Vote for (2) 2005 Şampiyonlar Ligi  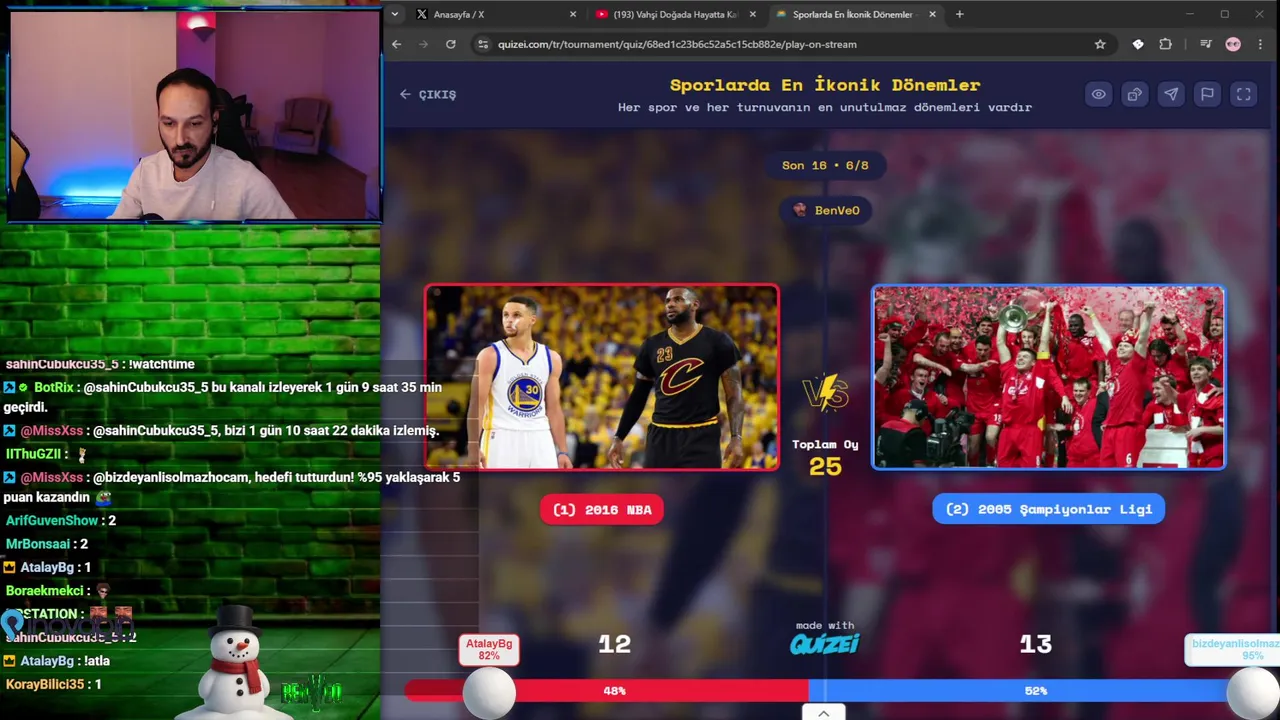pos(1049,509)
